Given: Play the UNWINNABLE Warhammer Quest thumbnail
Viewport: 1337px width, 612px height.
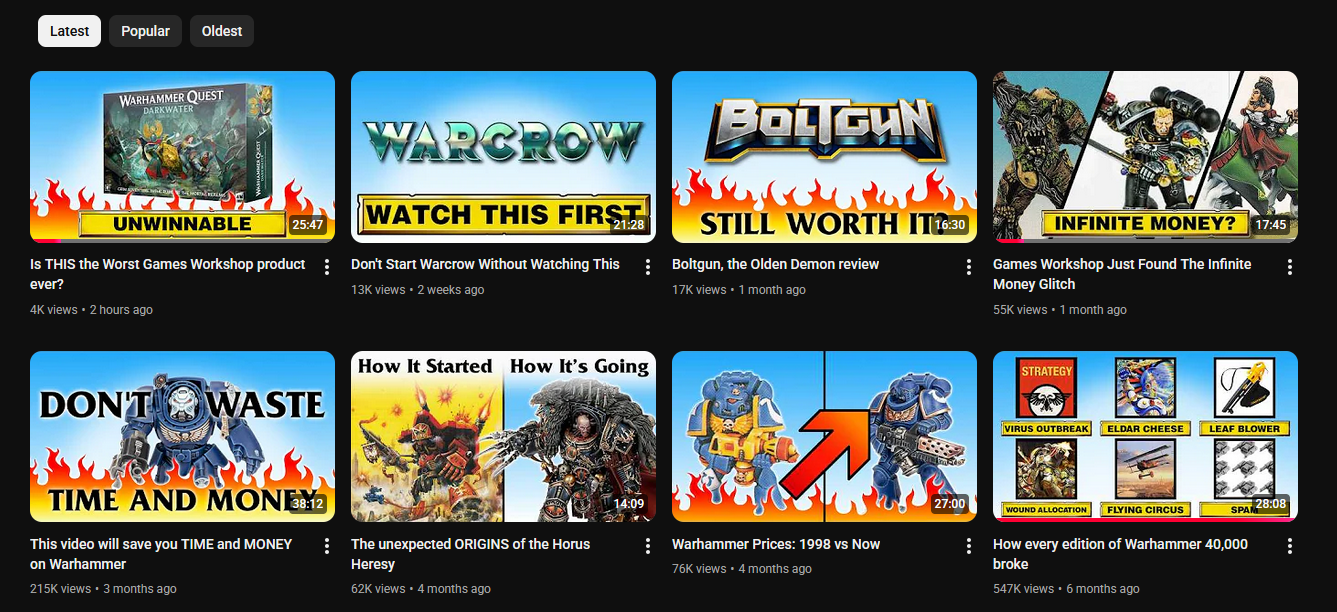Looking at the screenshot, I should point(182,157).
